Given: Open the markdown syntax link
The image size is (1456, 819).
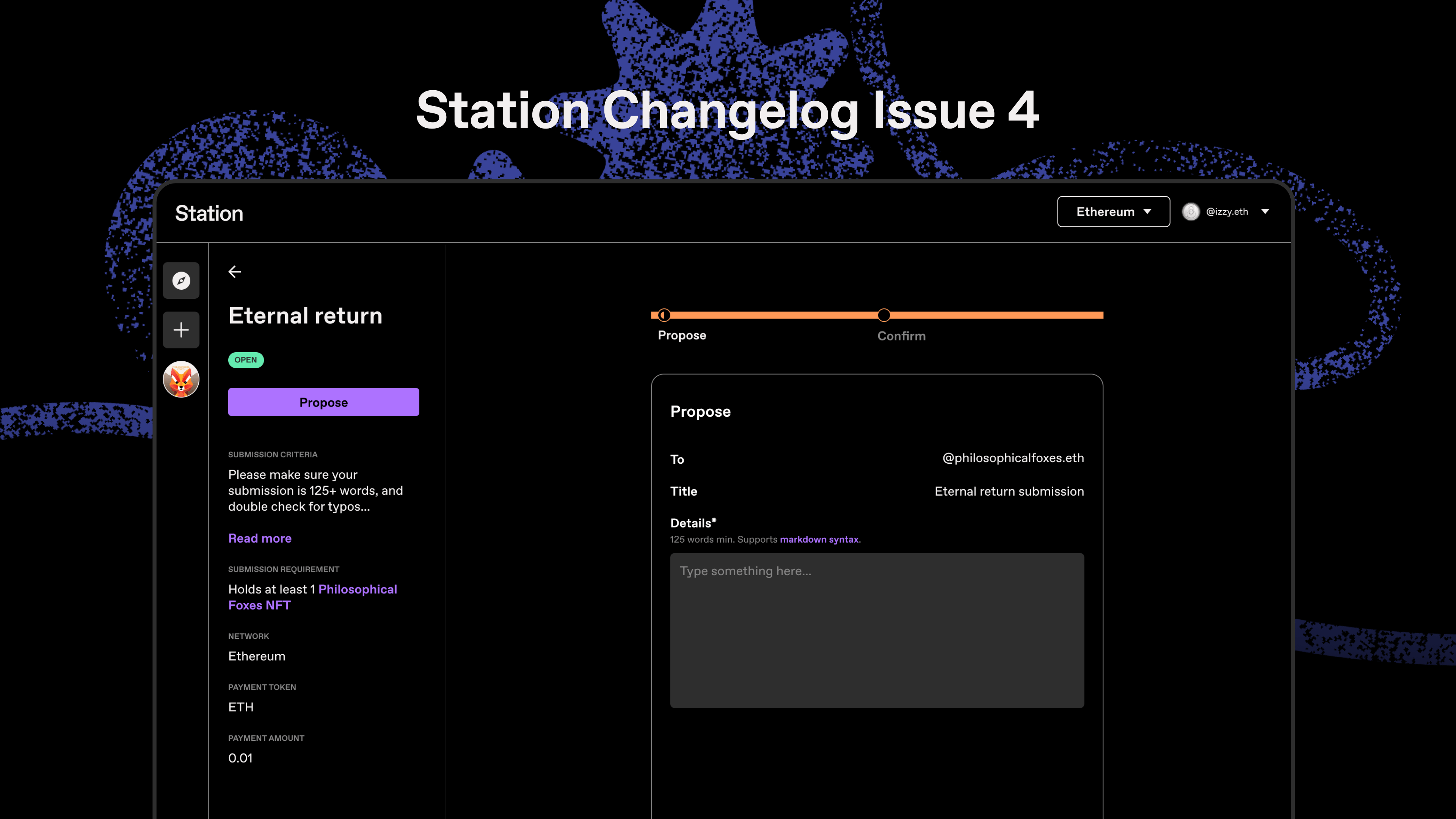Looking at the screenshot, I should pyautogui.click(x=819, y=539).
